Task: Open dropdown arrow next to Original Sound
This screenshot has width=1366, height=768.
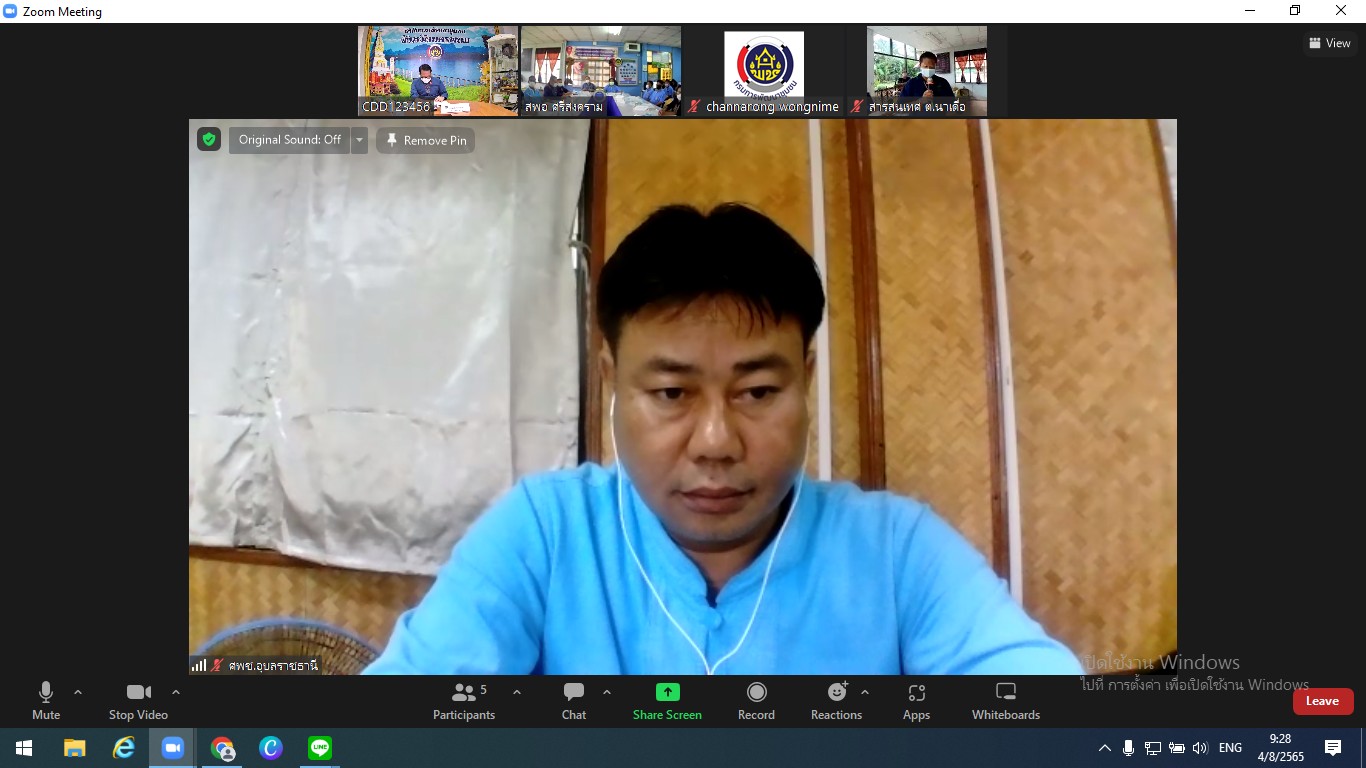Action: pos(359,140)
